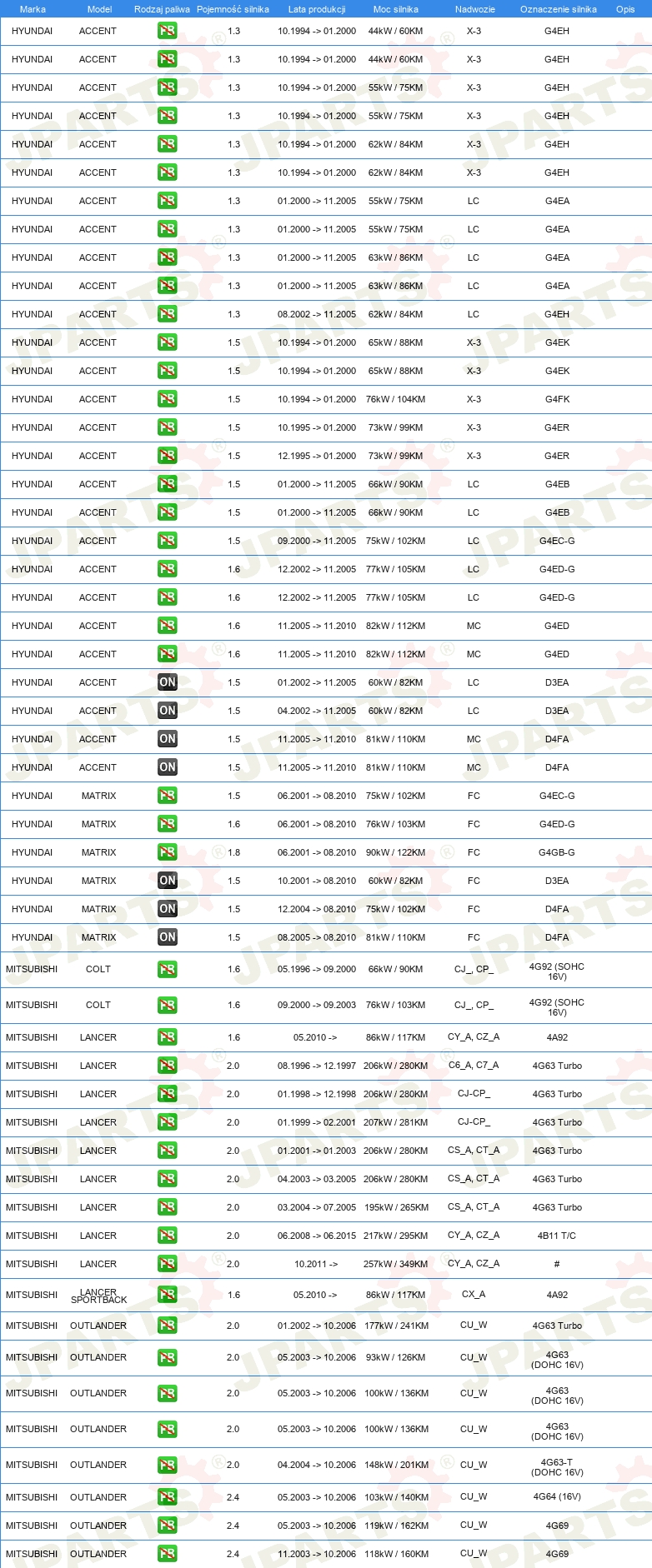Select engine code 4B11 T/C
Screen dimensions: 652x1568
[x=557, y=1236]
